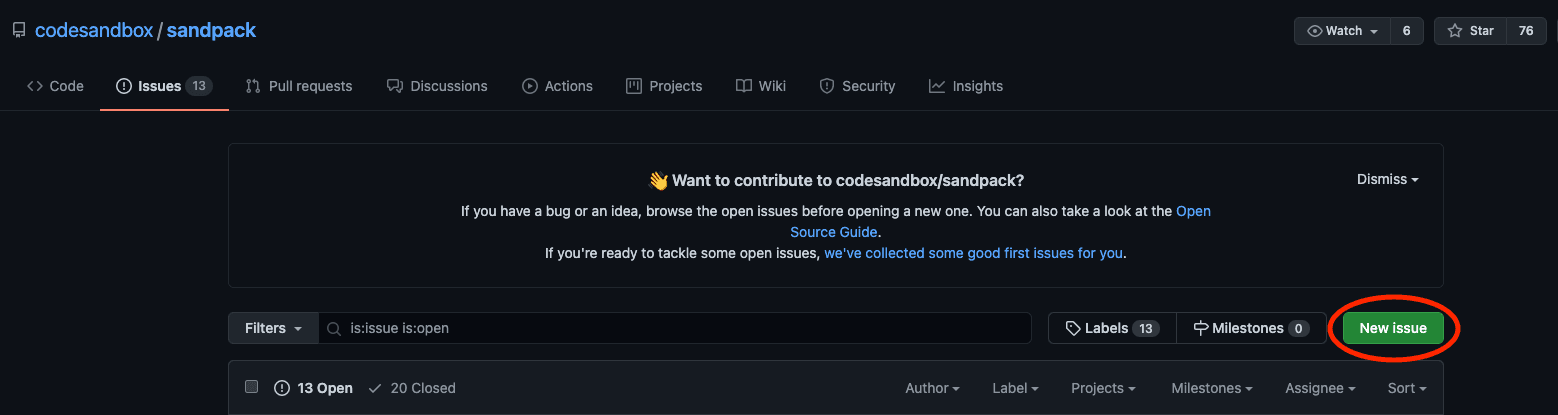Viewport: 1558px width, 415px height.
Task: Click the magnifier icon in the search box
Action: [x=334, y=328]
